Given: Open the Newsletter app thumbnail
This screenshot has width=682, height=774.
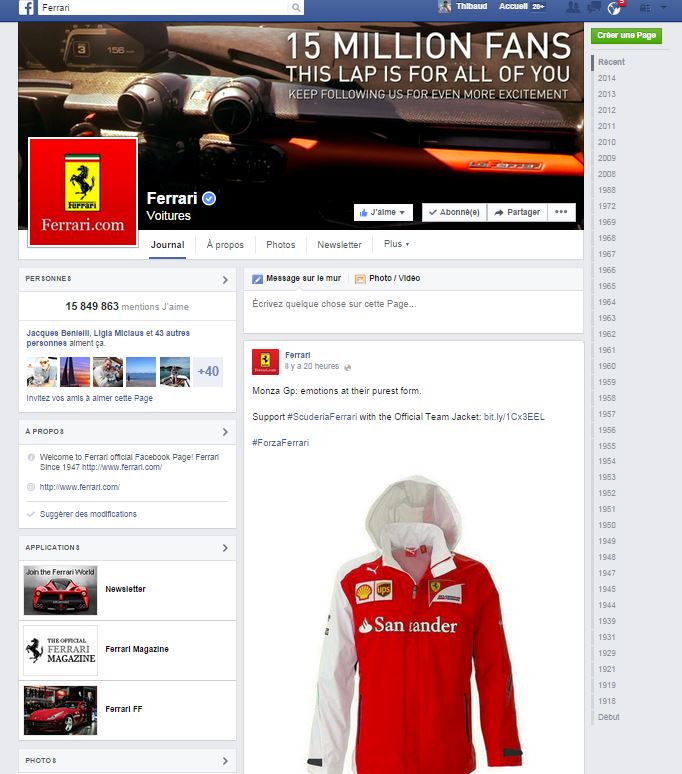Looking at the screenshot, I should (x=60, y=590).
